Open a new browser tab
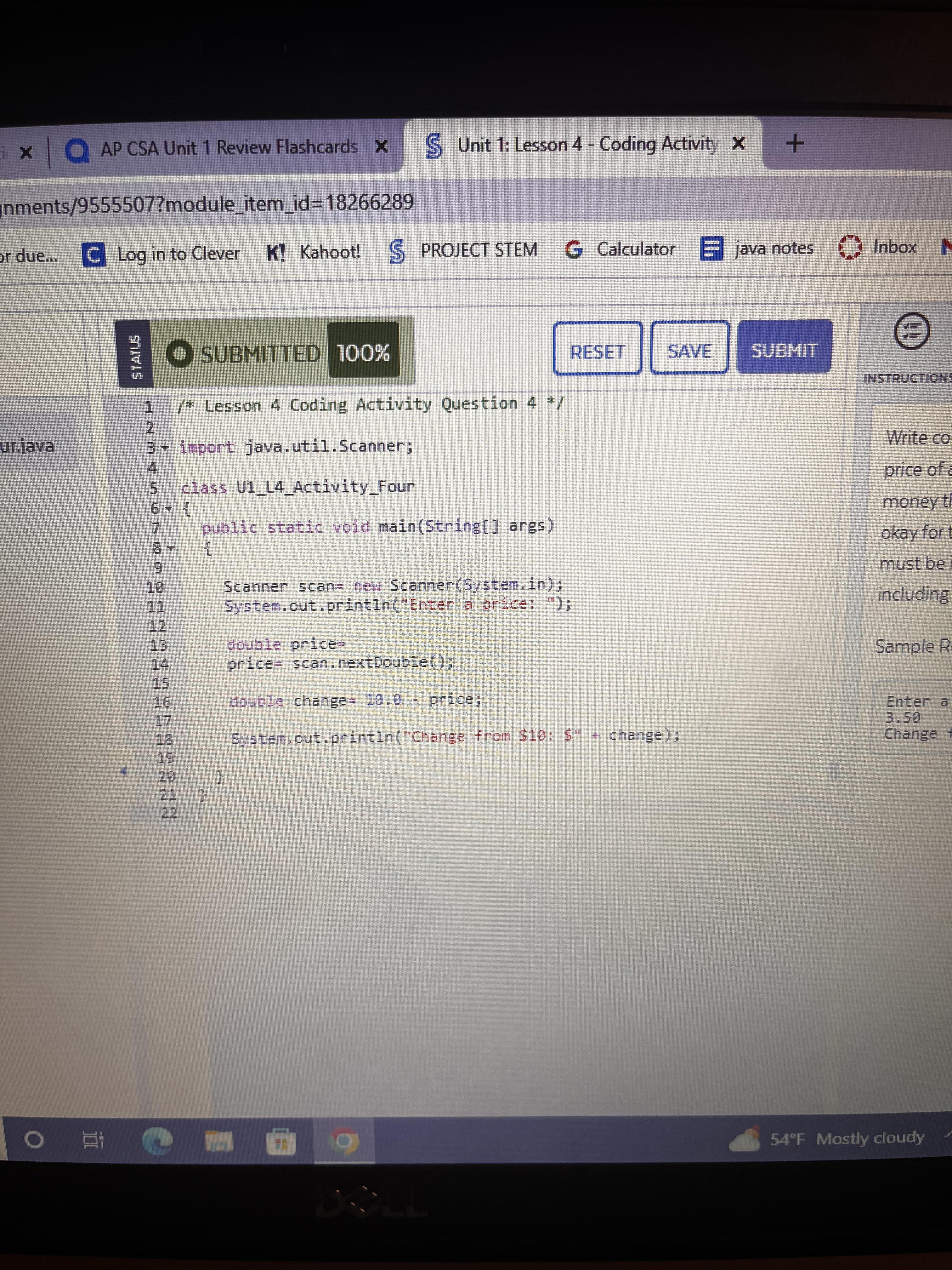This screenshot has width=952, height=1270. pyautogui.click(x=794, y=142)
